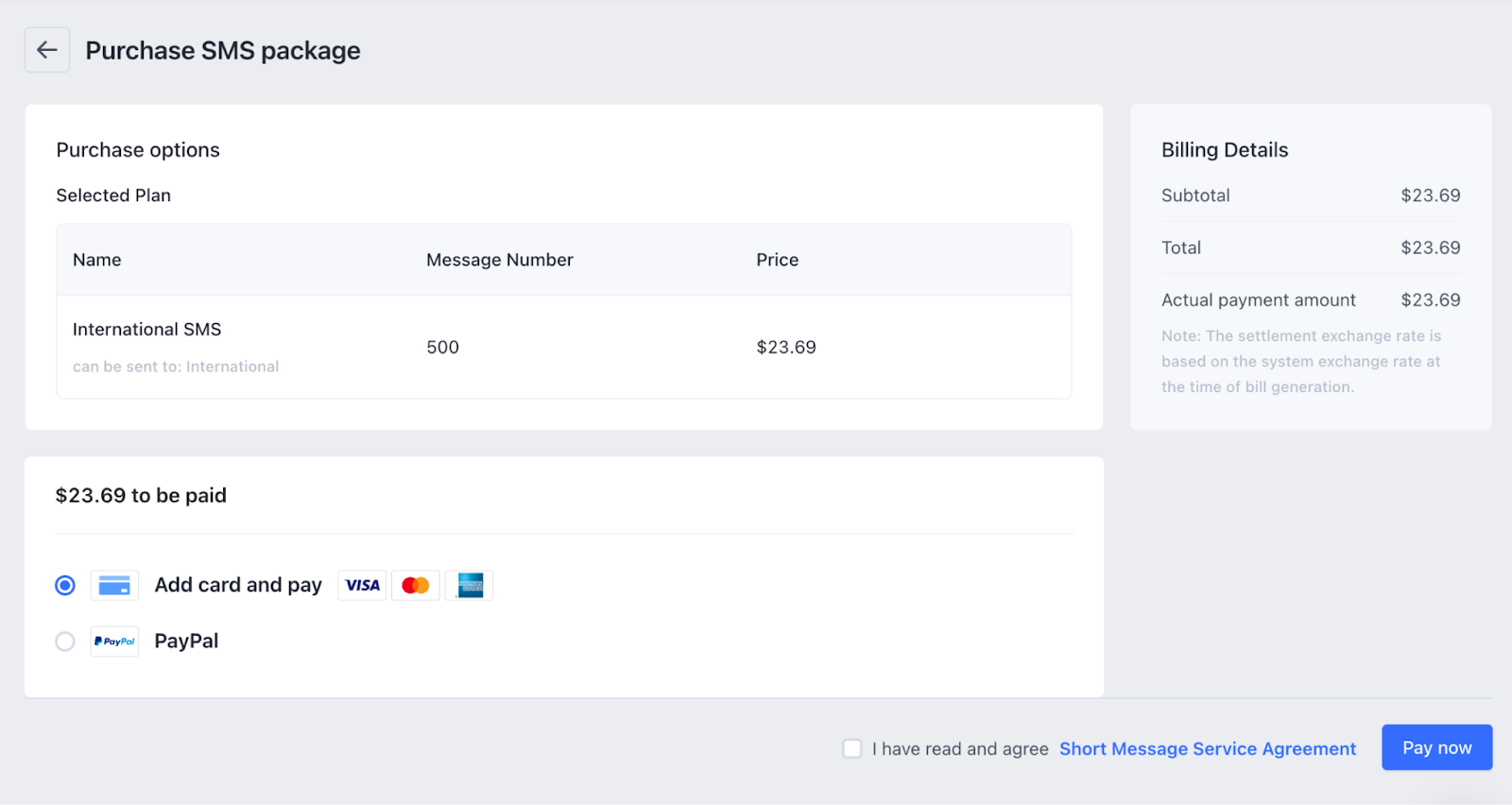
Task: Click the Price column header
Action: [x=777, y=260]
